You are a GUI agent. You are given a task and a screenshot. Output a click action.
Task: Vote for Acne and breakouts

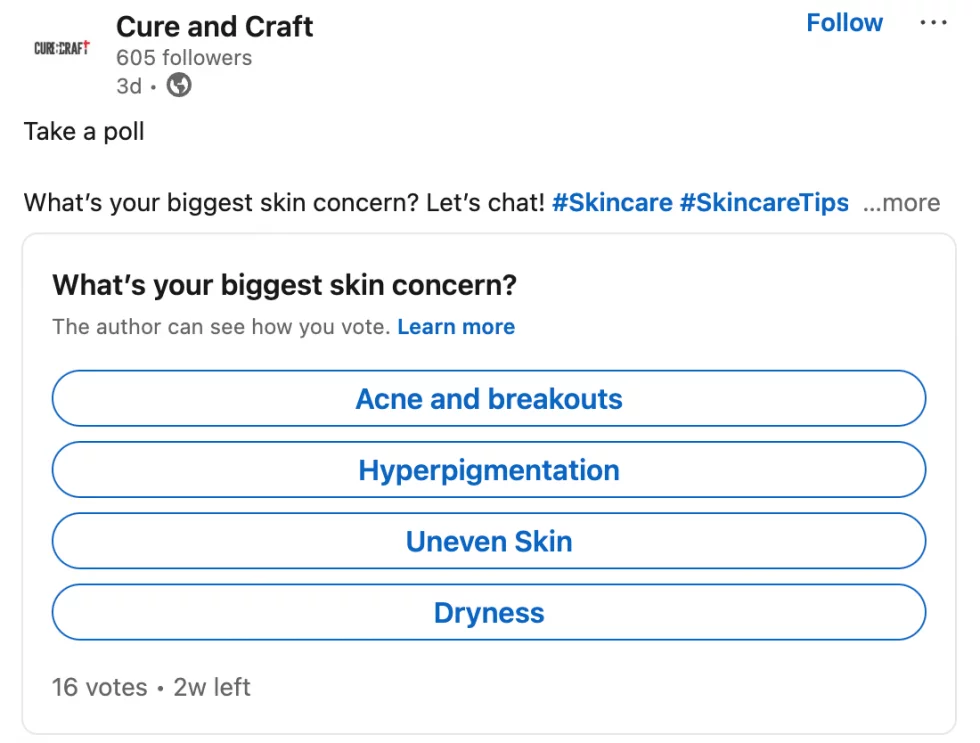tap(489, 398)
